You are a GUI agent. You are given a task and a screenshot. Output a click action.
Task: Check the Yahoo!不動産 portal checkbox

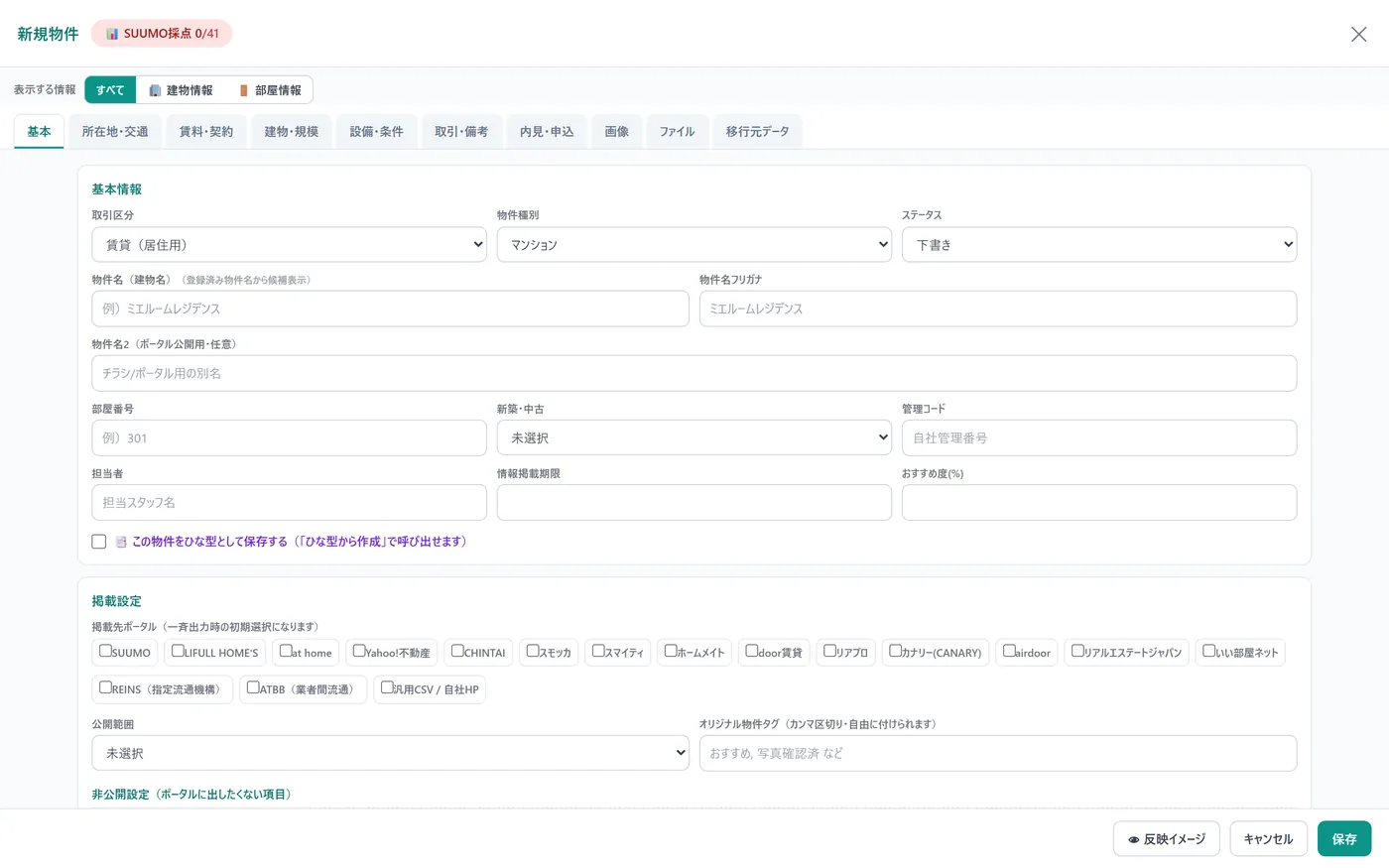point(359,651)
